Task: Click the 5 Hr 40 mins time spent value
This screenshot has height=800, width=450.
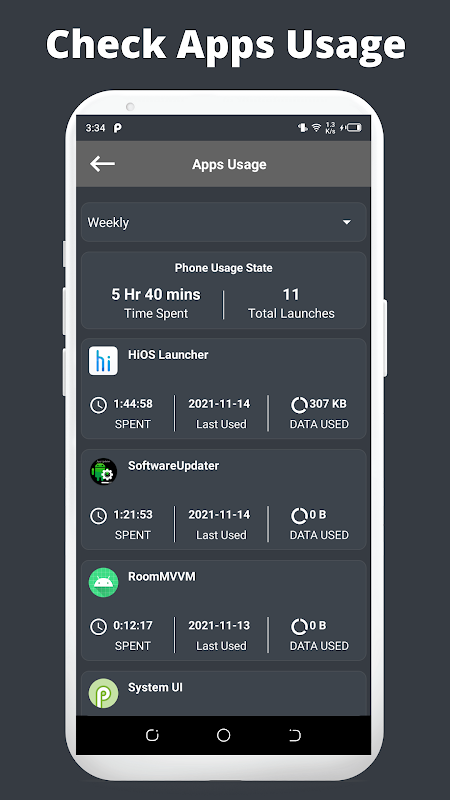Action: (x=156, y=294)
